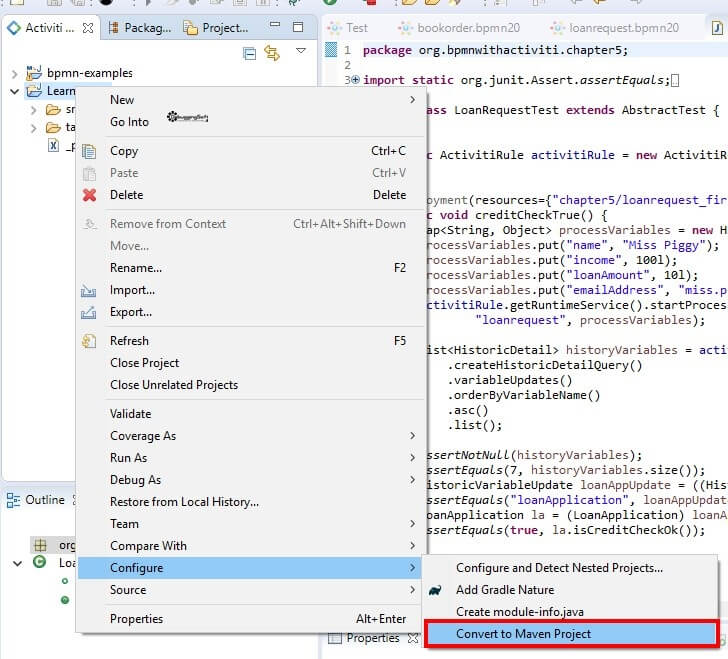Screen dimensions: 728x659
Task: Select Rename... menu entry
Action: [x=250, y=268]
